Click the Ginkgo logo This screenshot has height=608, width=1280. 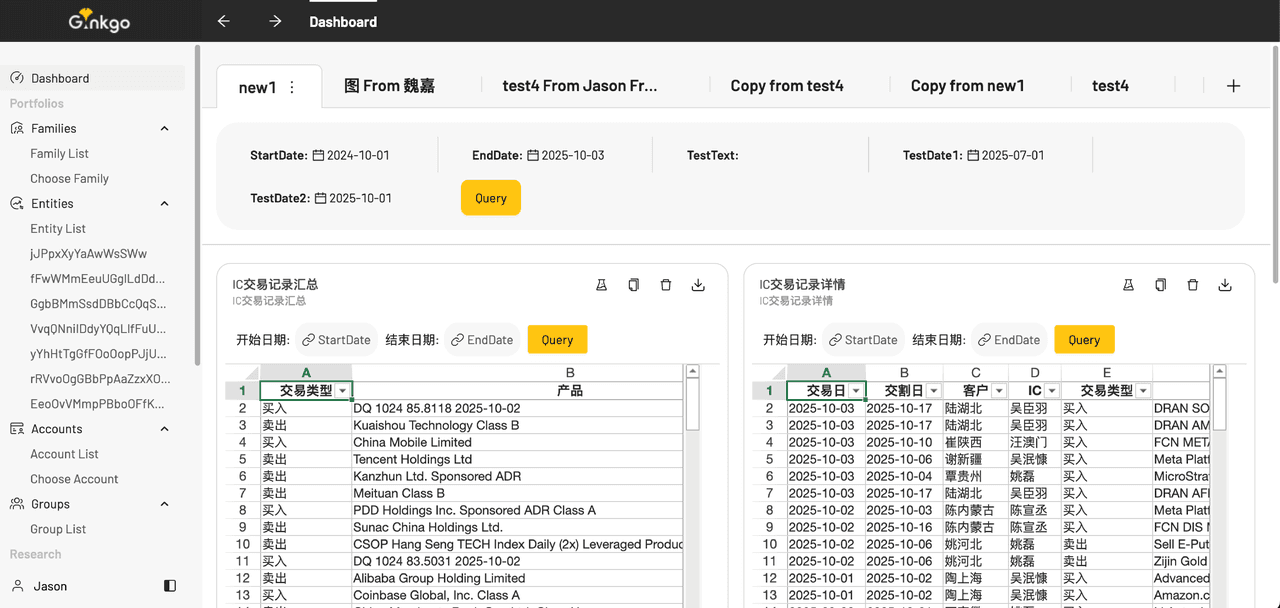point(99,21)
